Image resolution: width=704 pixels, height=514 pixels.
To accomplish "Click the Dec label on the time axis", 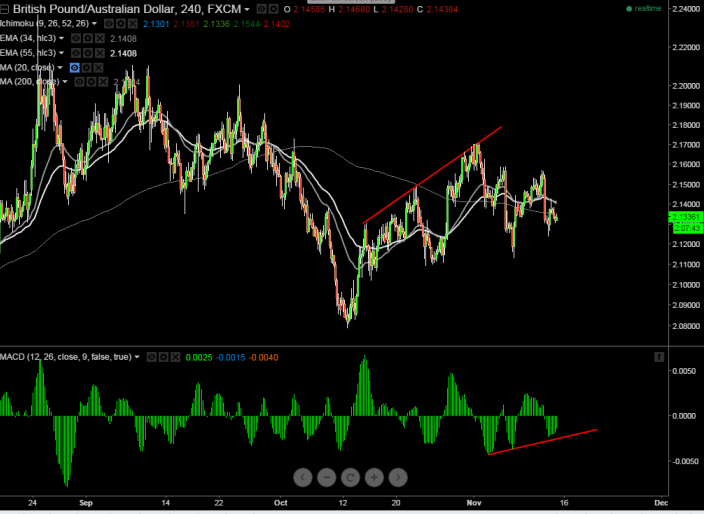I will [661, 503].
